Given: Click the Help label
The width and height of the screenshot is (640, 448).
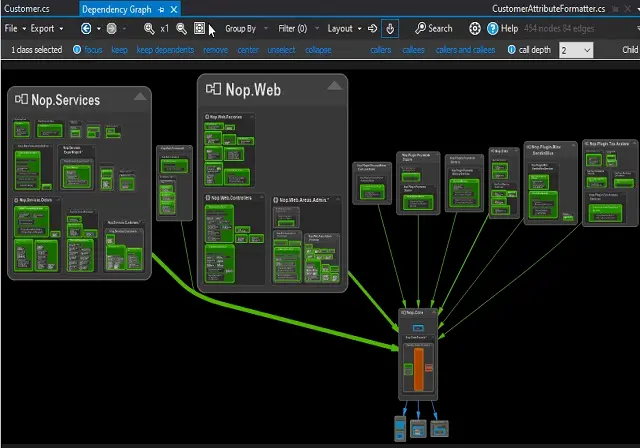Looking at the screenshot, I should point(509,29).
